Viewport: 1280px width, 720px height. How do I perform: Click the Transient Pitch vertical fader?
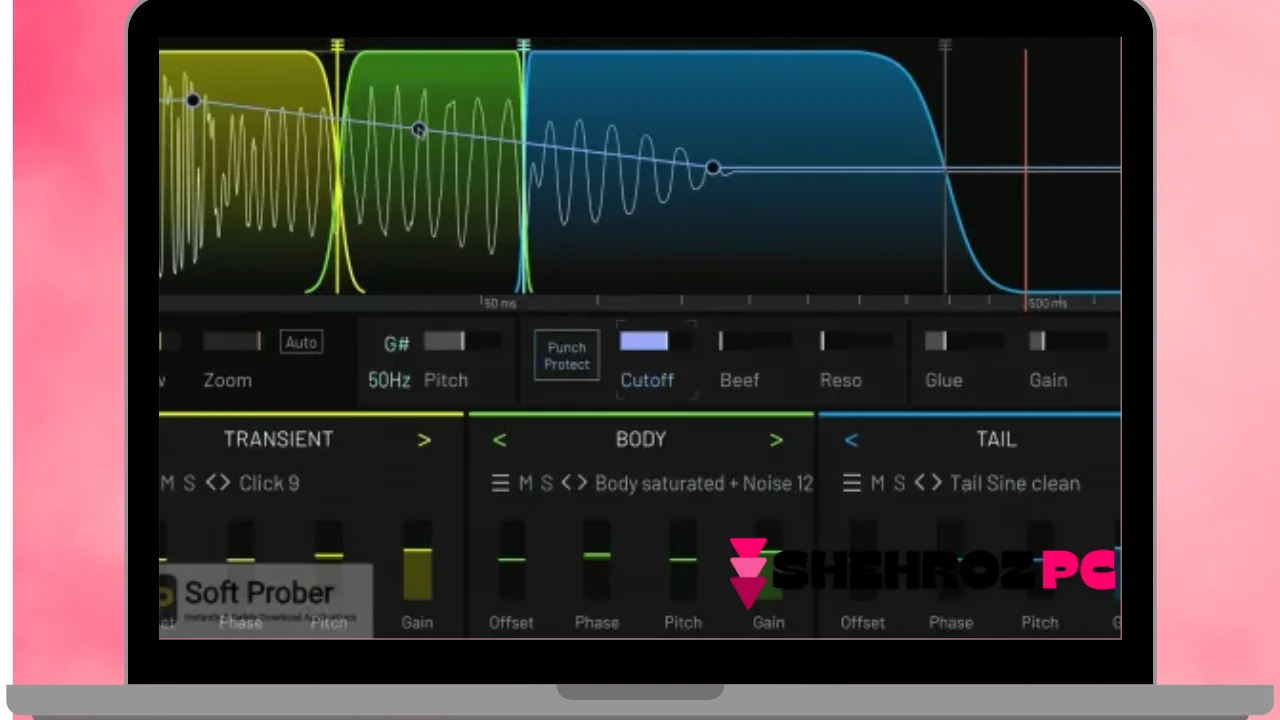point(329,560)
